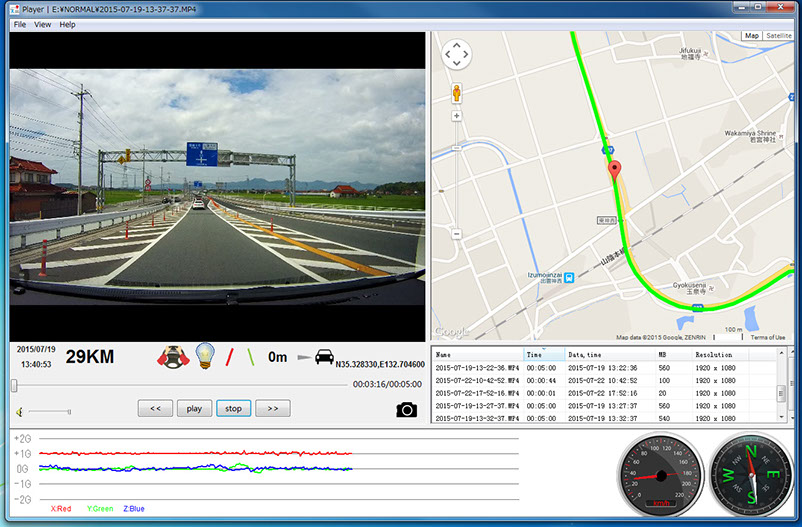Open the View menu
Image resolution: width=802 pixels, height=527 pixels.
[x=42, y=25]
